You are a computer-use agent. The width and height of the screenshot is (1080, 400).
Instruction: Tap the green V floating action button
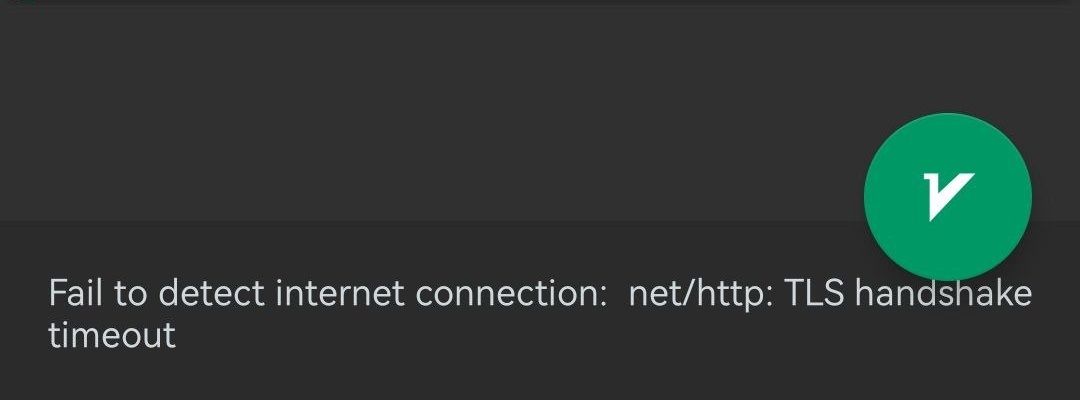947,196
